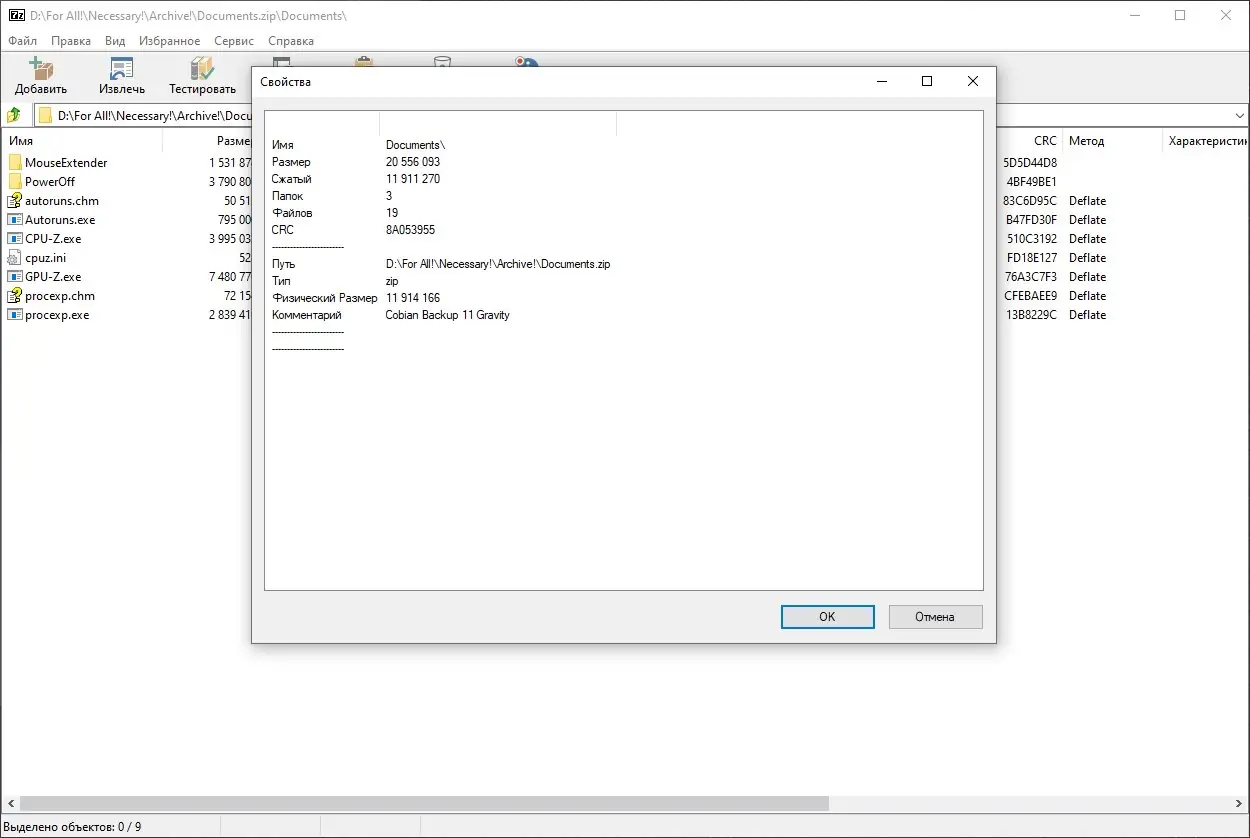
Task: Click CRC value 13B8229C
Action: point(1031,315)
